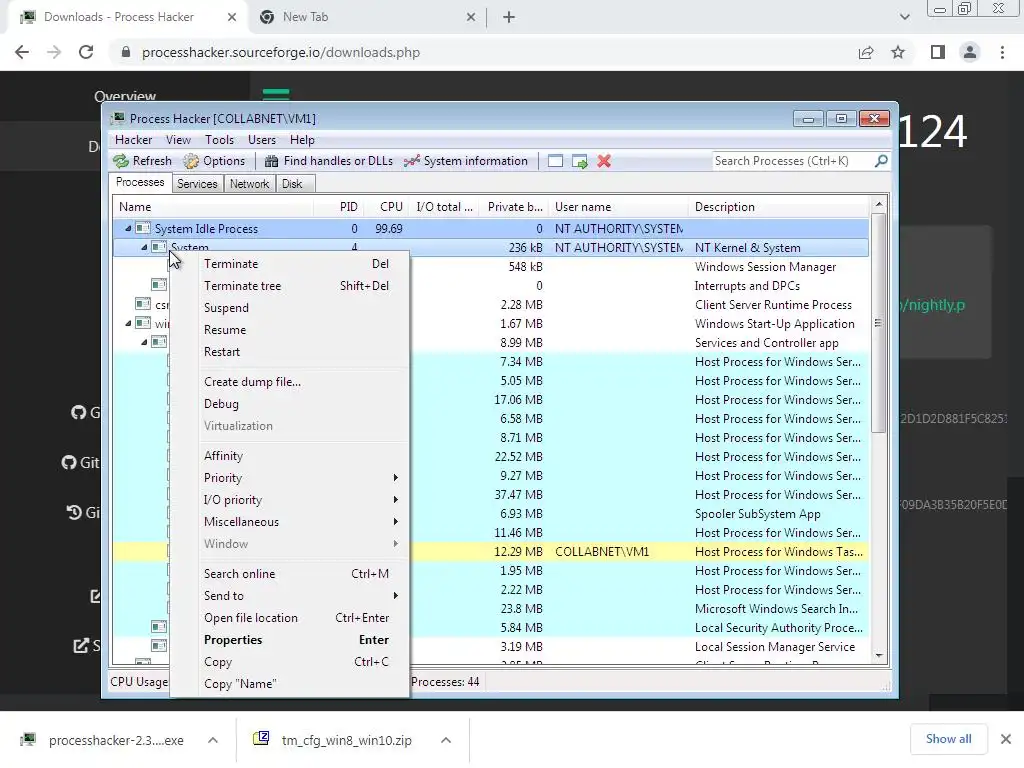Sort by the CPU column header
This screenshot has width=1024, height=768.
coord(385,207)
